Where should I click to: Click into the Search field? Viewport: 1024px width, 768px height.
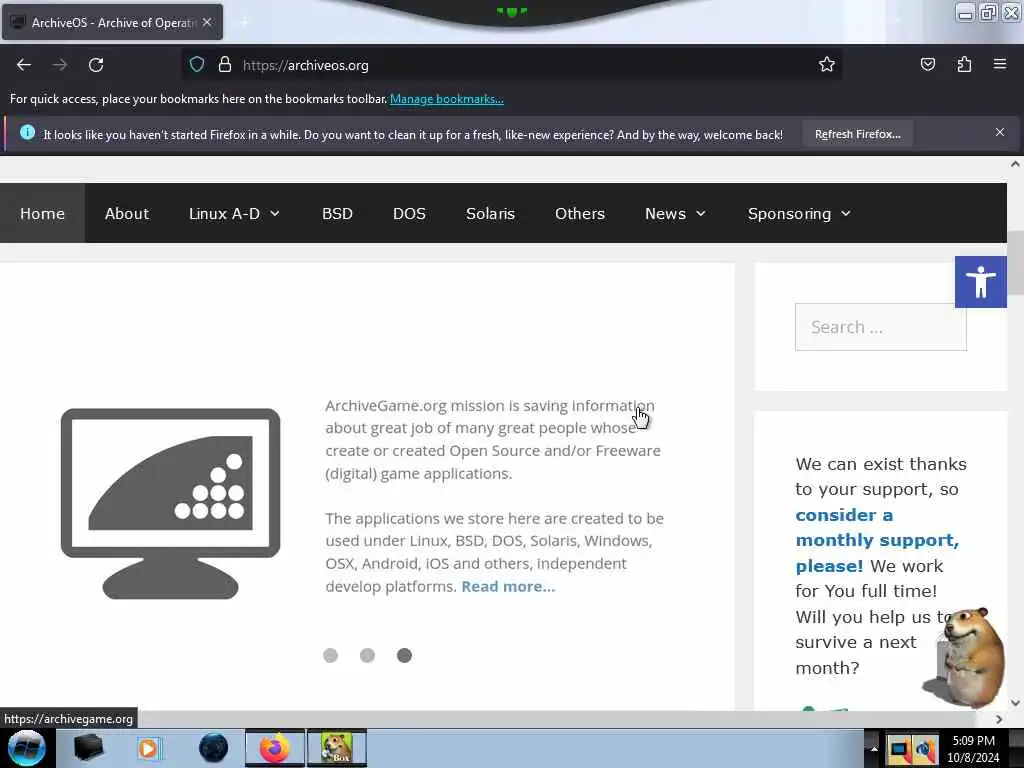(880, 327)
